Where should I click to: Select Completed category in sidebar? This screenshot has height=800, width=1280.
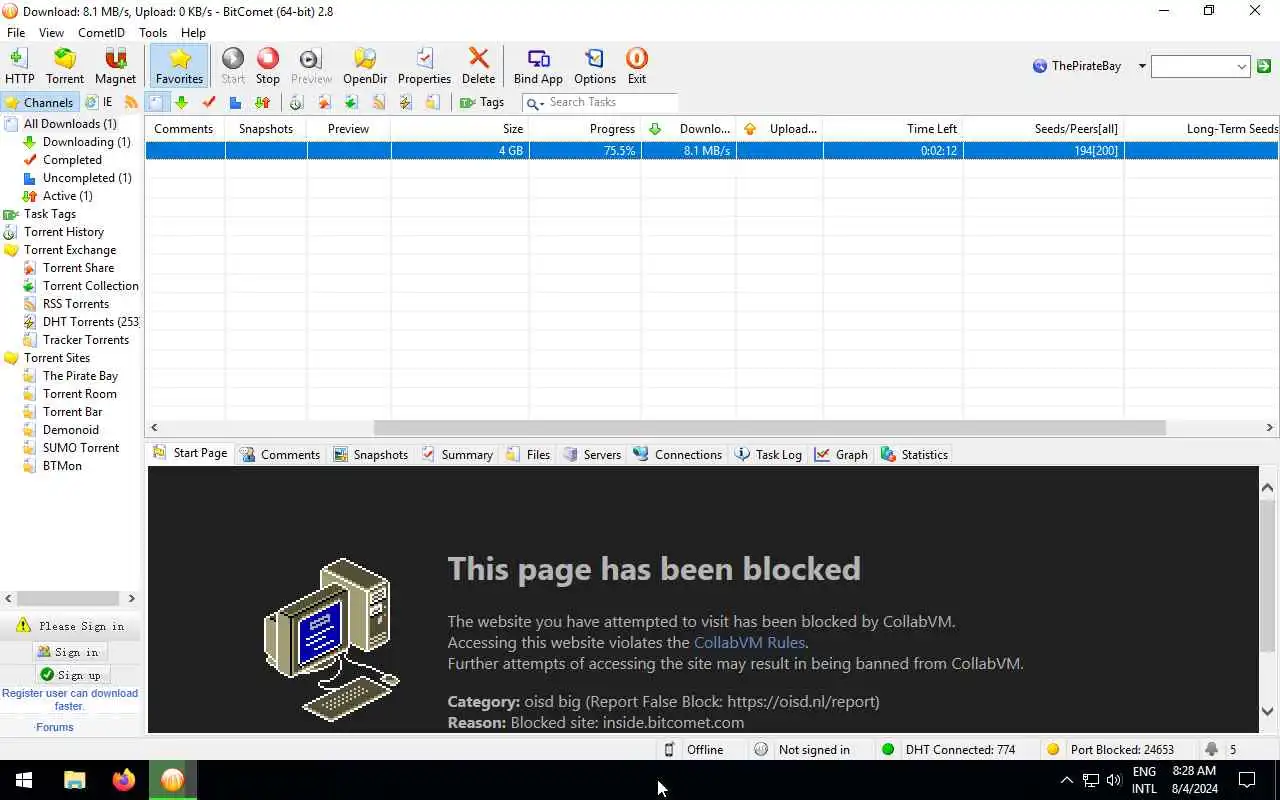(x=72, y=160)
